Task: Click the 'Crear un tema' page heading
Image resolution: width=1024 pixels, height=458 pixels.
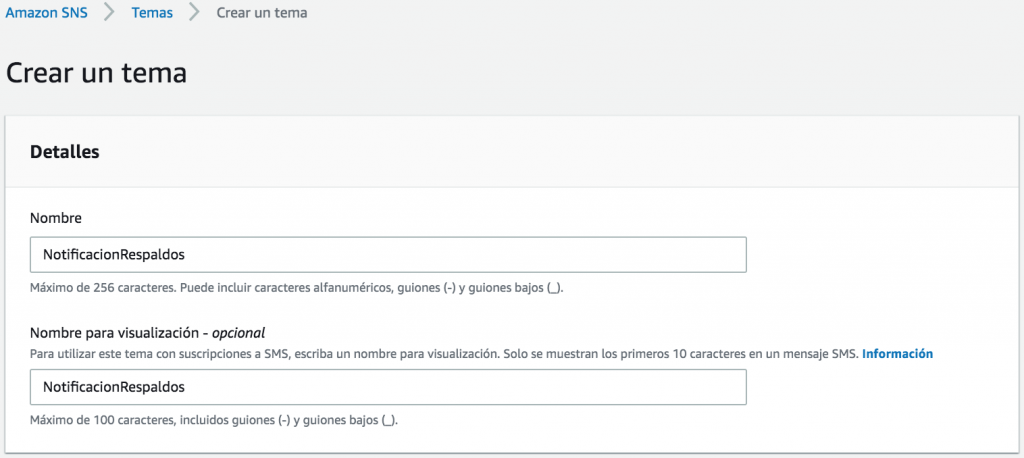Action: (97, 73)
